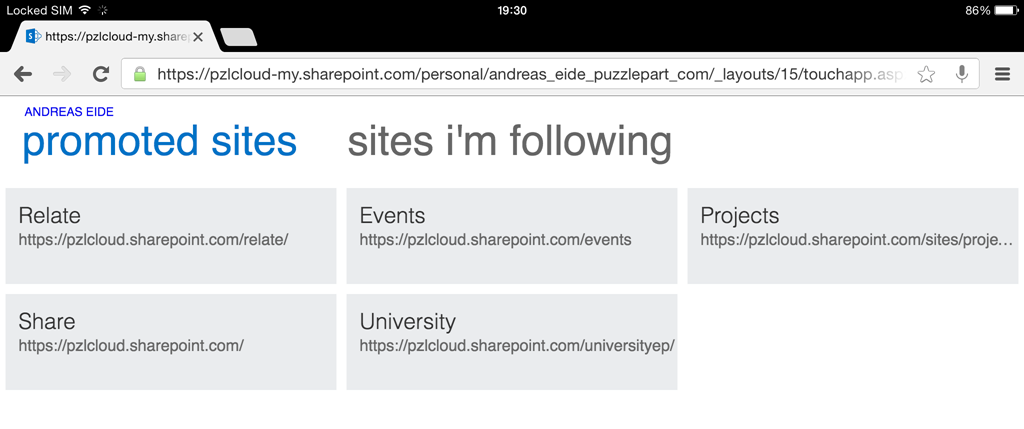
Task: Click the SharePoint favicon on tab
Action: (x=33, y=37)
